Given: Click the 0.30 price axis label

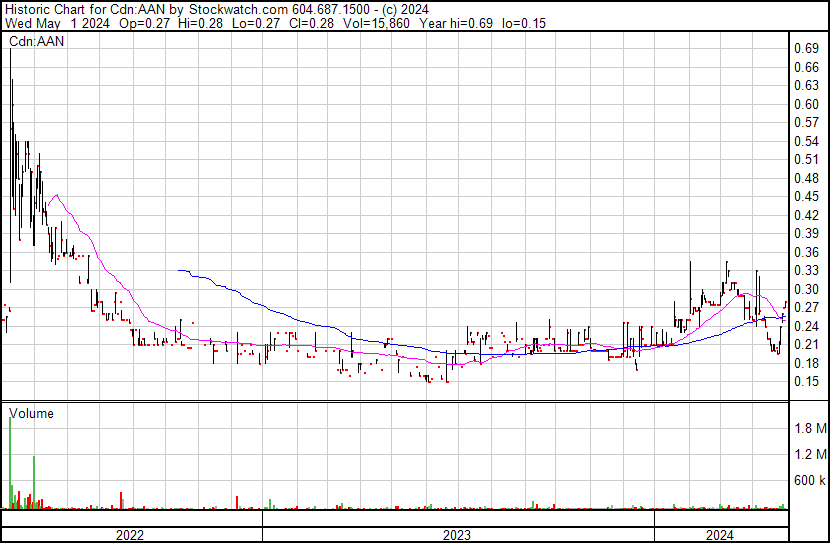Looking at the screenshot, I should tap(806, 289).
